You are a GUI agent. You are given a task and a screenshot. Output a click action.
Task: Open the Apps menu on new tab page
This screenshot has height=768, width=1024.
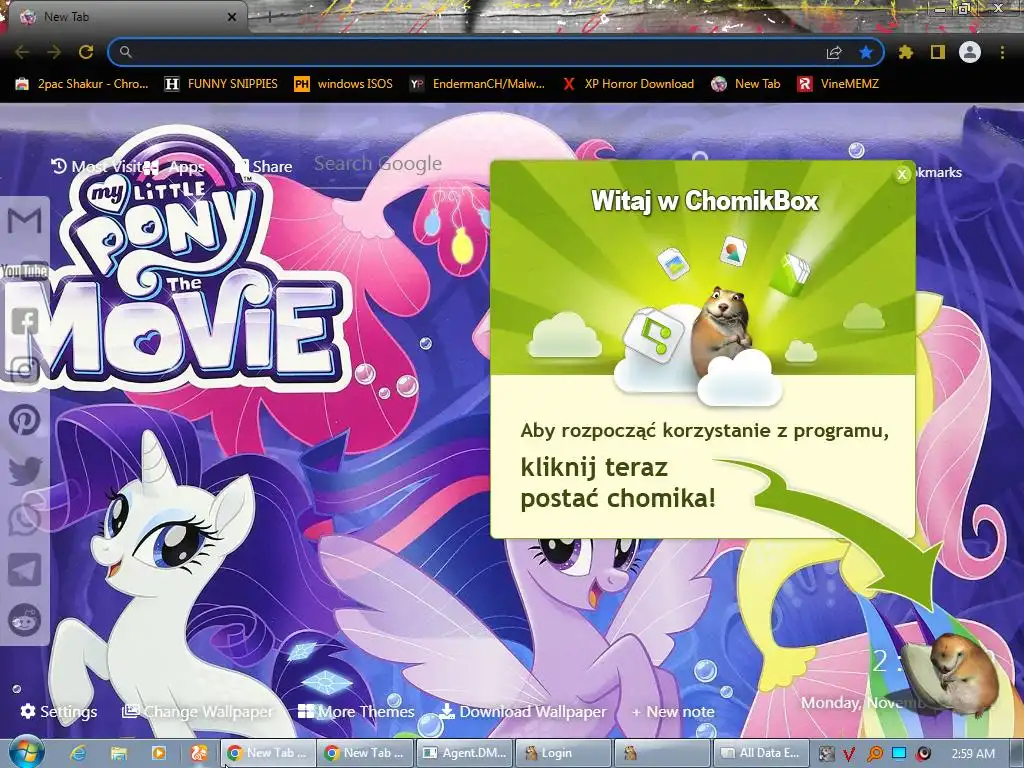click(x=175, y=167)
